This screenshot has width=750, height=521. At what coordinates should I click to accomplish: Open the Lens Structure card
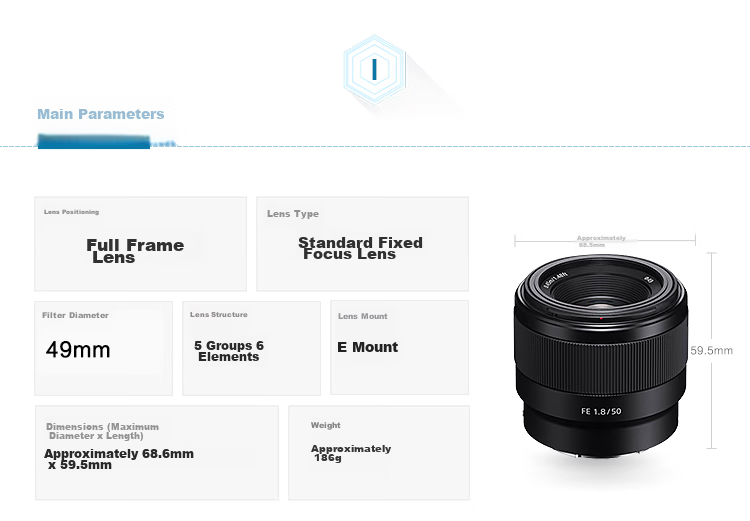[x=252, y=348]
